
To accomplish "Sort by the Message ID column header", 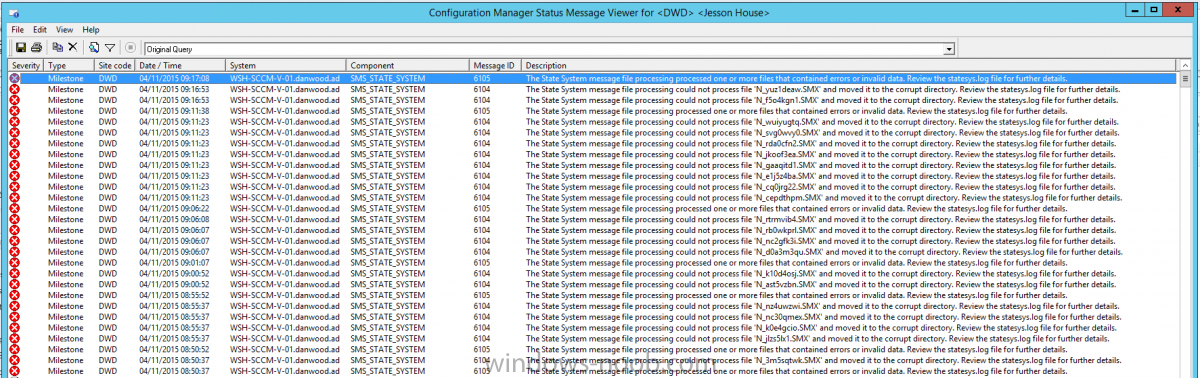I will (496, 65).
